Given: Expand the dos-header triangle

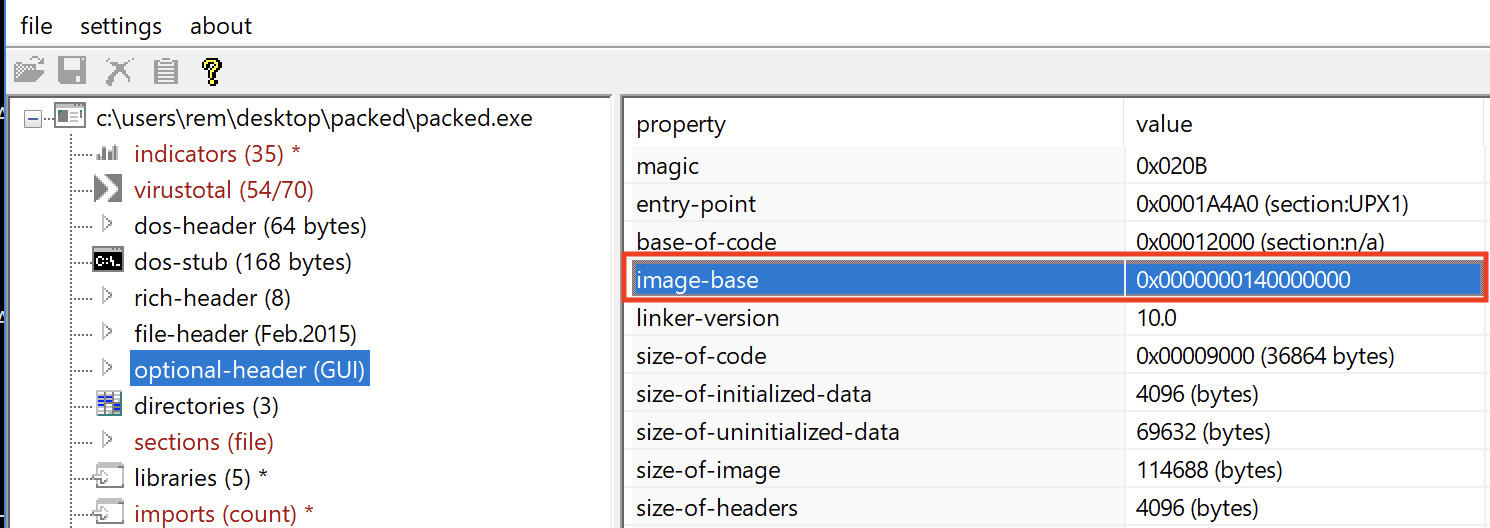Looking at the screenshot, I should [x=108, y=224].
